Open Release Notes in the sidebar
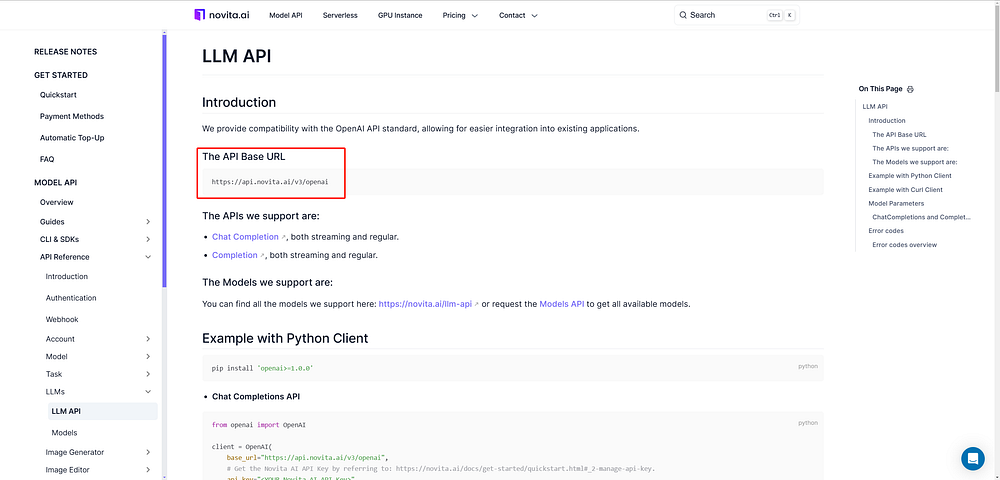Screen dimensions: 1000x480 pos(66,52)
